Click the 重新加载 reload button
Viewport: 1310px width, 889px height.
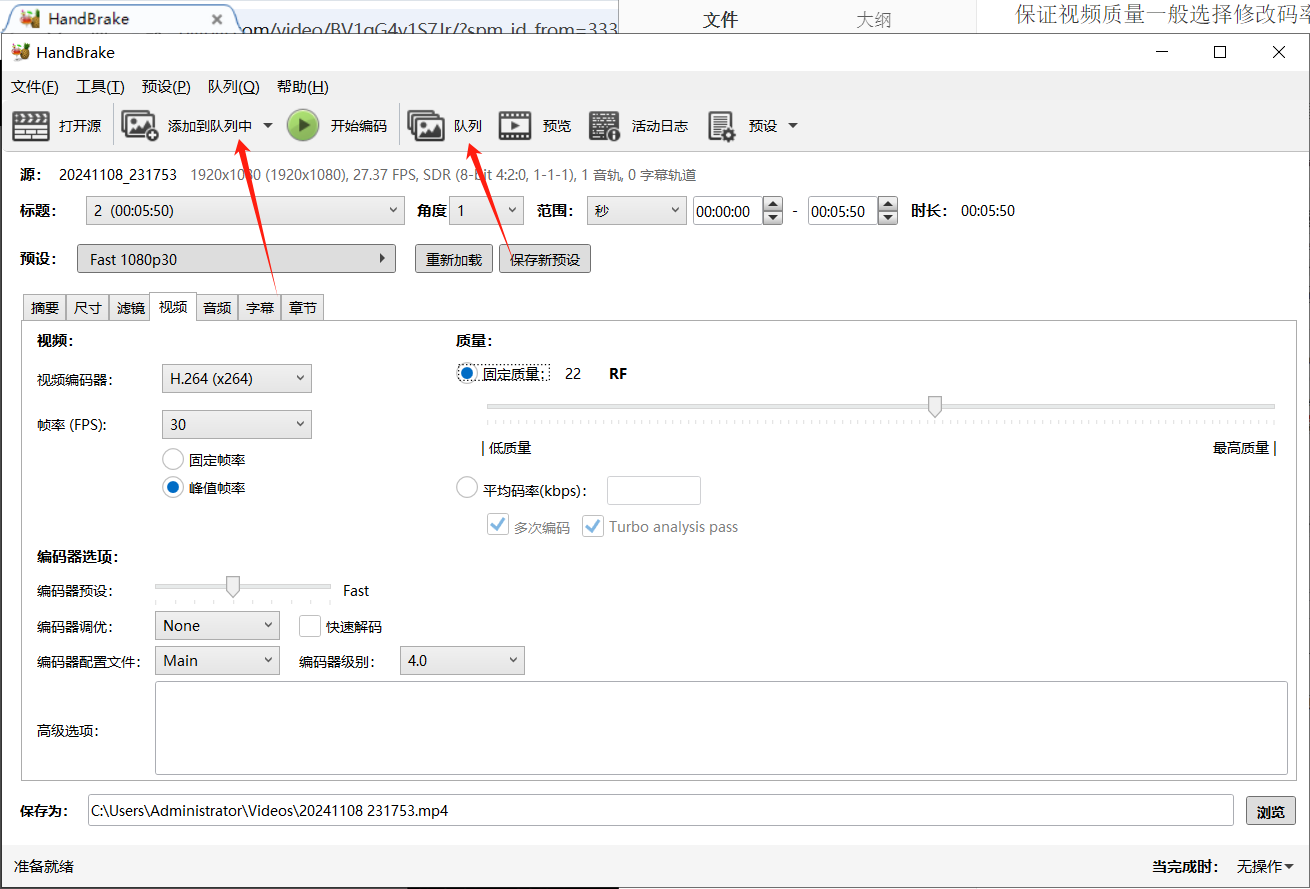click(x=454, y=259)
